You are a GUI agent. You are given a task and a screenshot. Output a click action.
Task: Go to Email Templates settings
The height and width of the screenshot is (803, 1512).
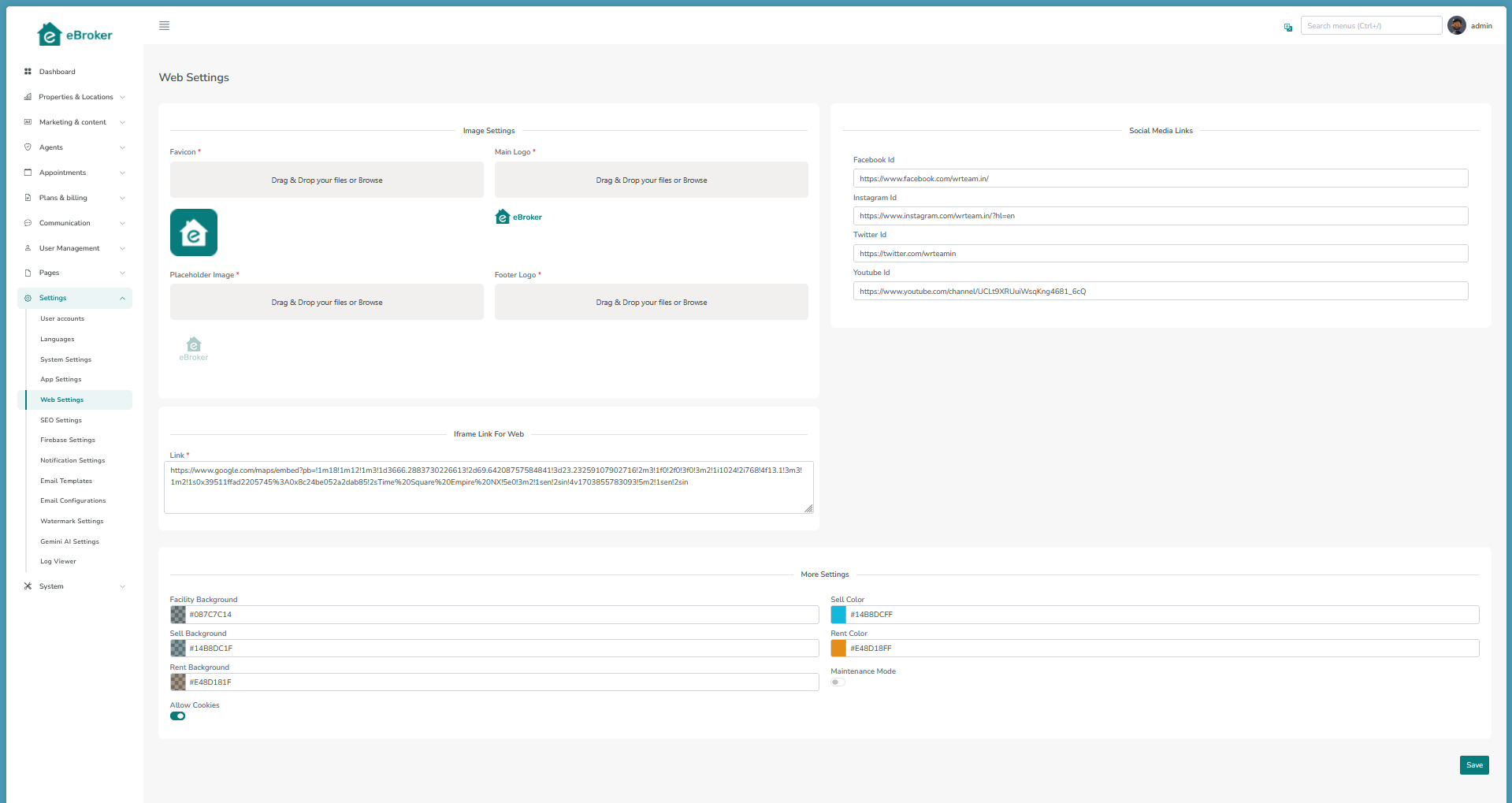66,481
